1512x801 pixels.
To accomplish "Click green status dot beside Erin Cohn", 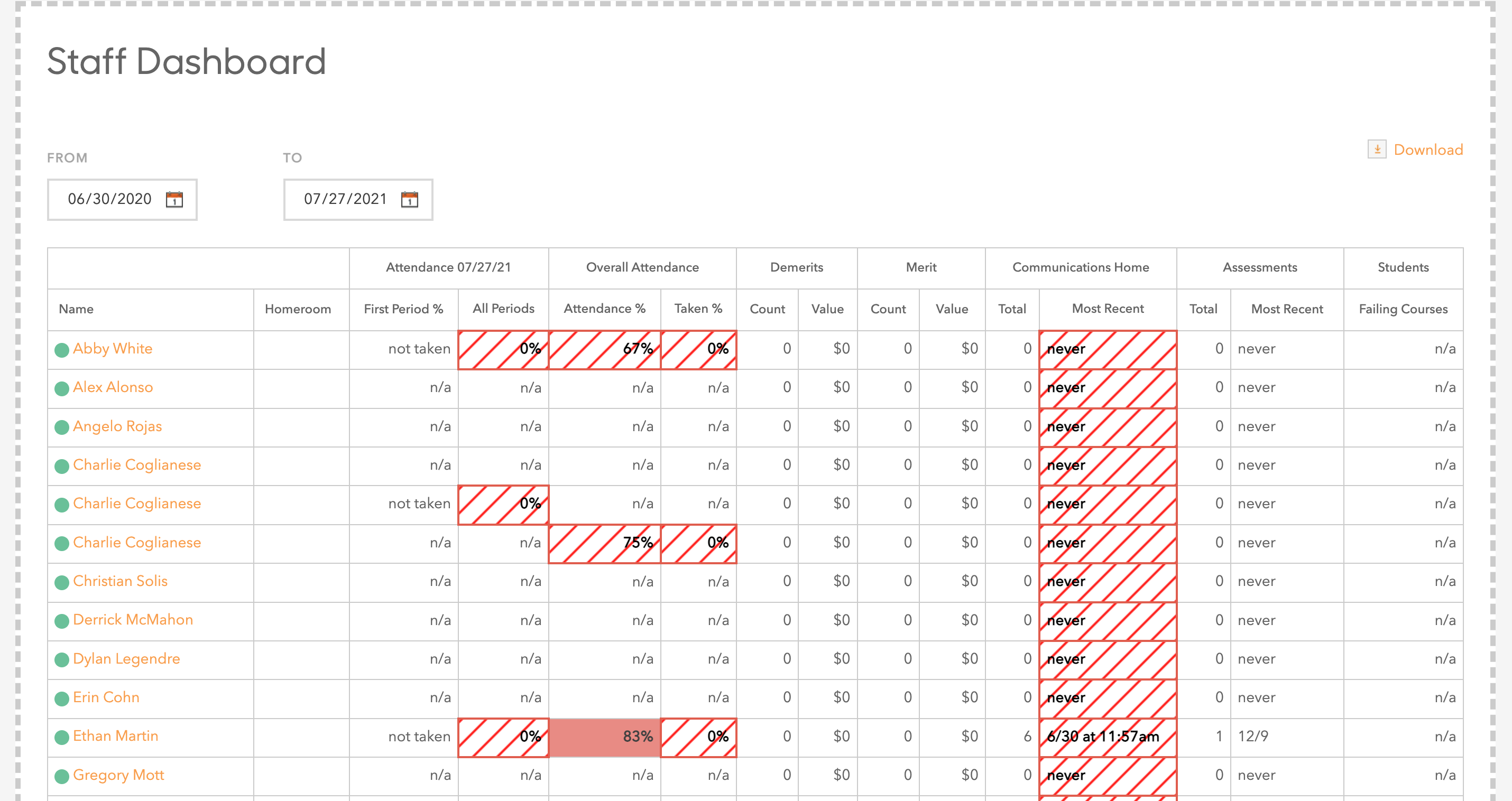I will tap(62, 699).
